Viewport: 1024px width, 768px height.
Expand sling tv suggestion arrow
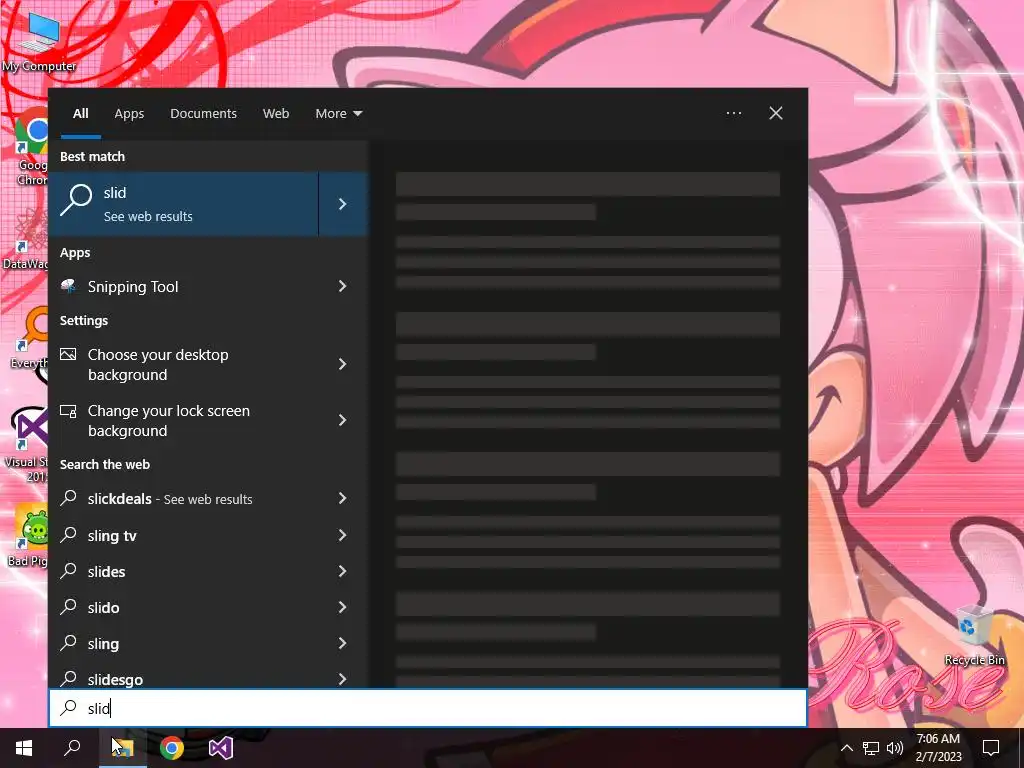[x=343, y=535]
